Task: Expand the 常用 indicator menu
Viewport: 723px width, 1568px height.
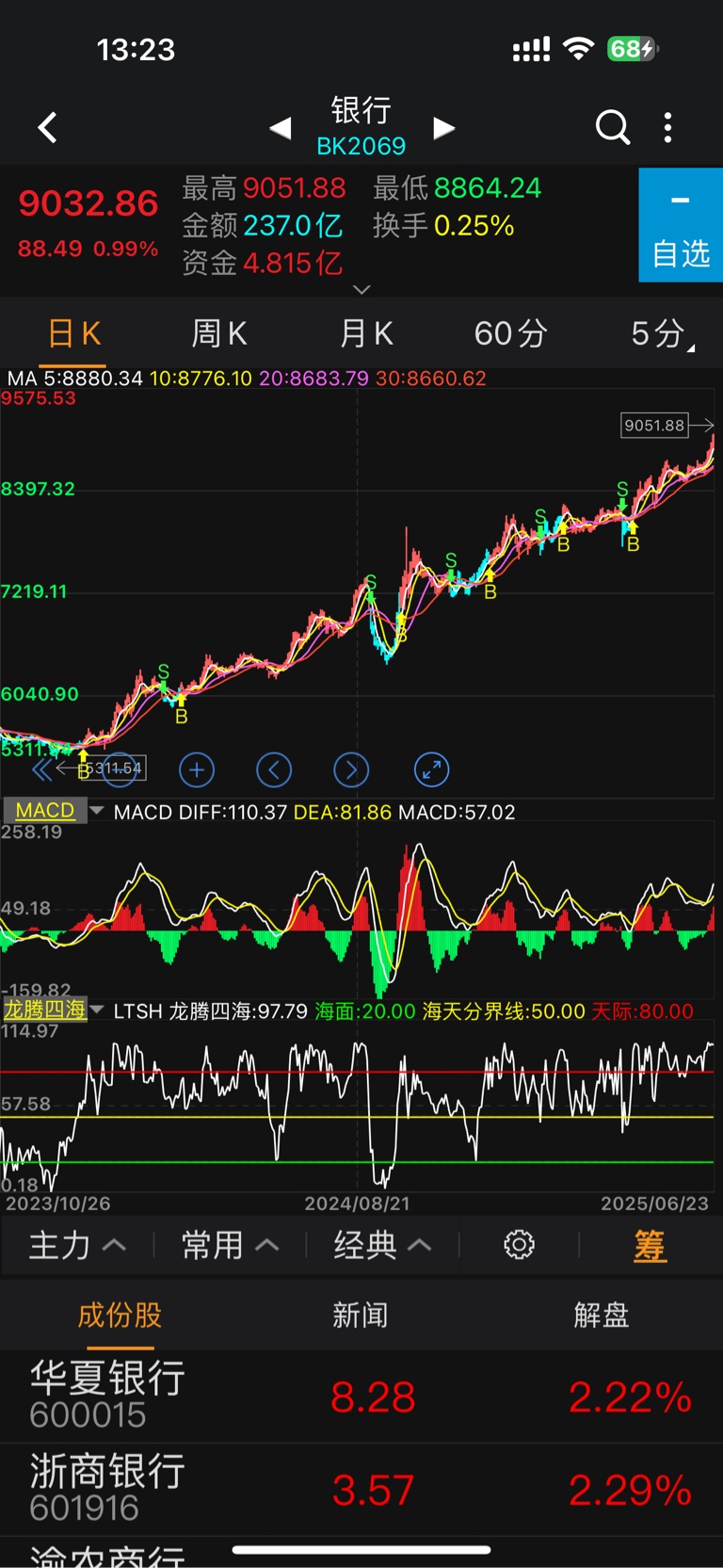Action: pyautogui.click(x=230, y=1246)
